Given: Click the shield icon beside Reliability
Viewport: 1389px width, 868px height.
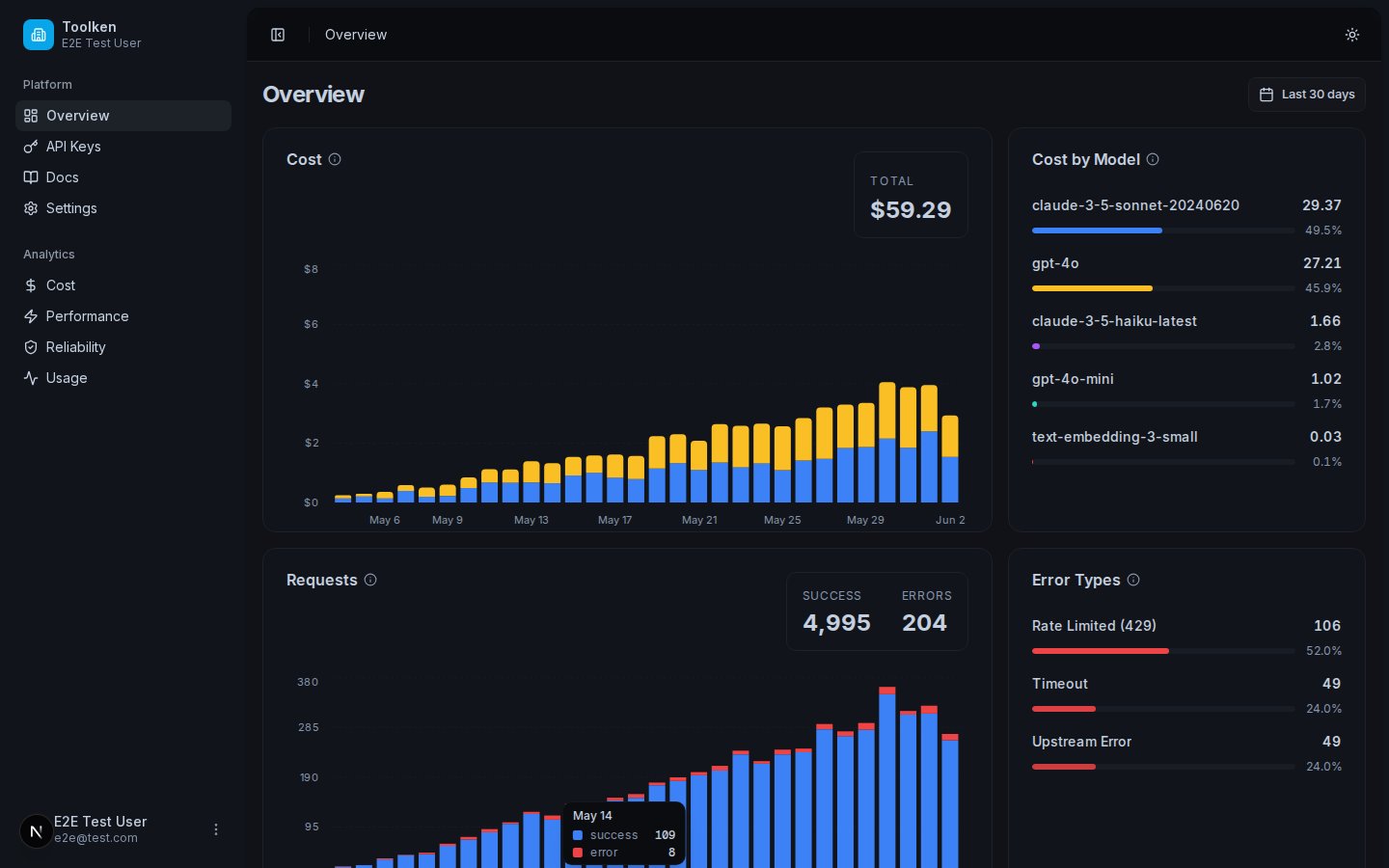Looking at the screenshot, I should coord(31,347).
